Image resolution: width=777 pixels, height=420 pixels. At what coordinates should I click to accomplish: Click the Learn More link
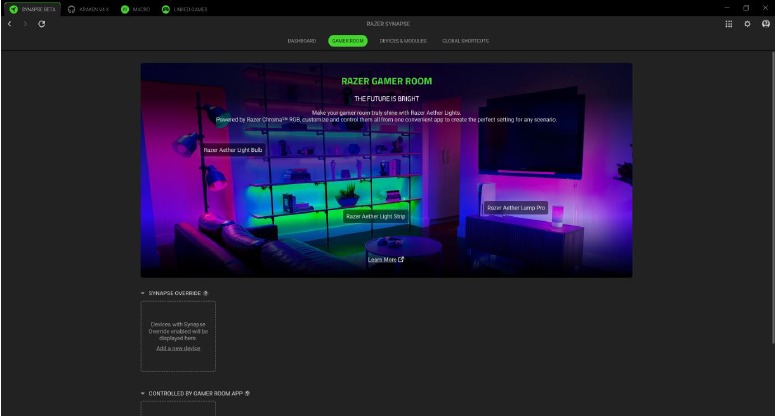pos(386,260)
